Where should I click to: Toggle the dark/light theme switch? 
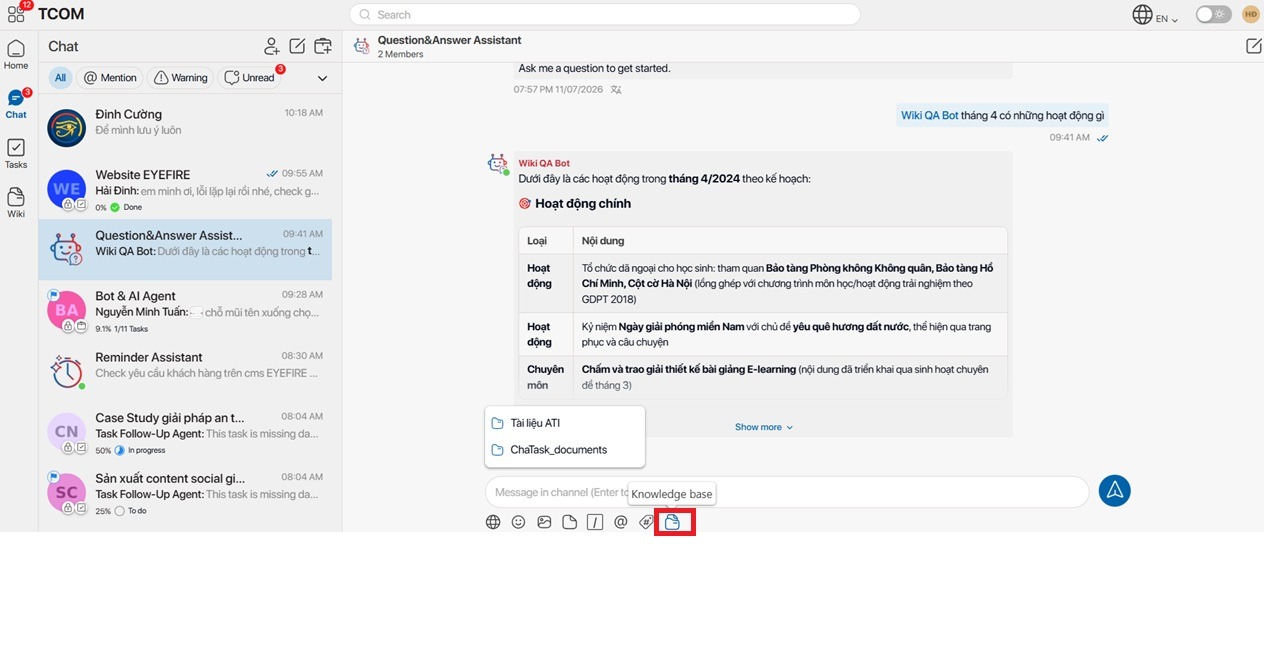[x=1214, y=14]
